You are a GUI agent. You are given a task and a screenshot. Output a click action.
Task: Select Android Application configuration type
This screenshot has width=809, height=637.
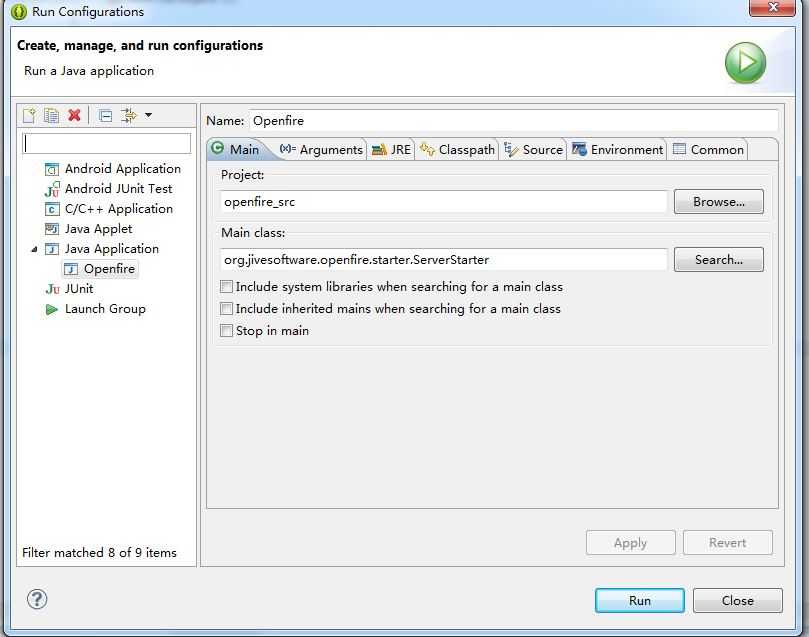[123, 169]
